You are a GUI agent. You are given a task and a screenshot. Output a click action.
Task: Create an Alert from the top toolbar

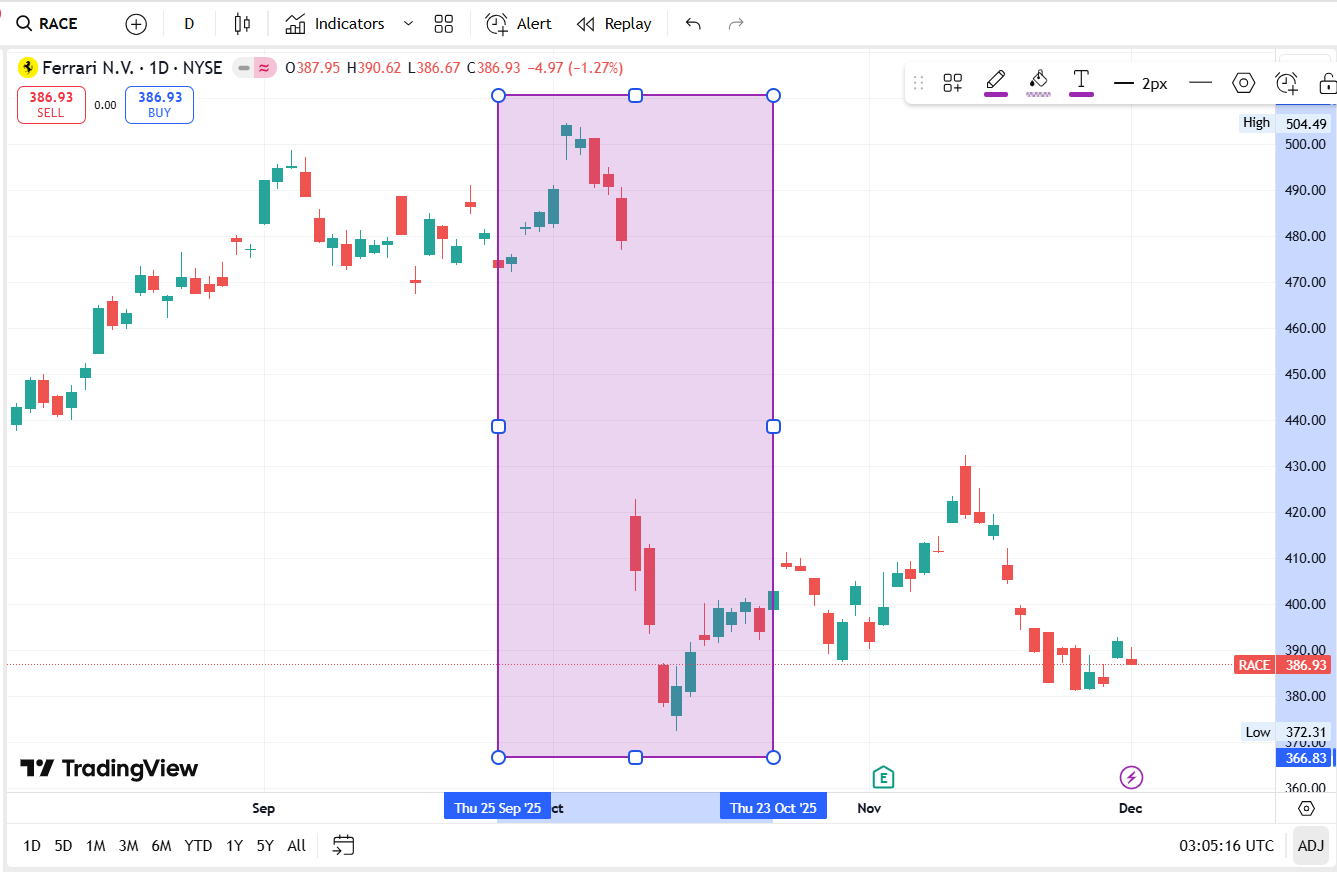coord(518,24)
